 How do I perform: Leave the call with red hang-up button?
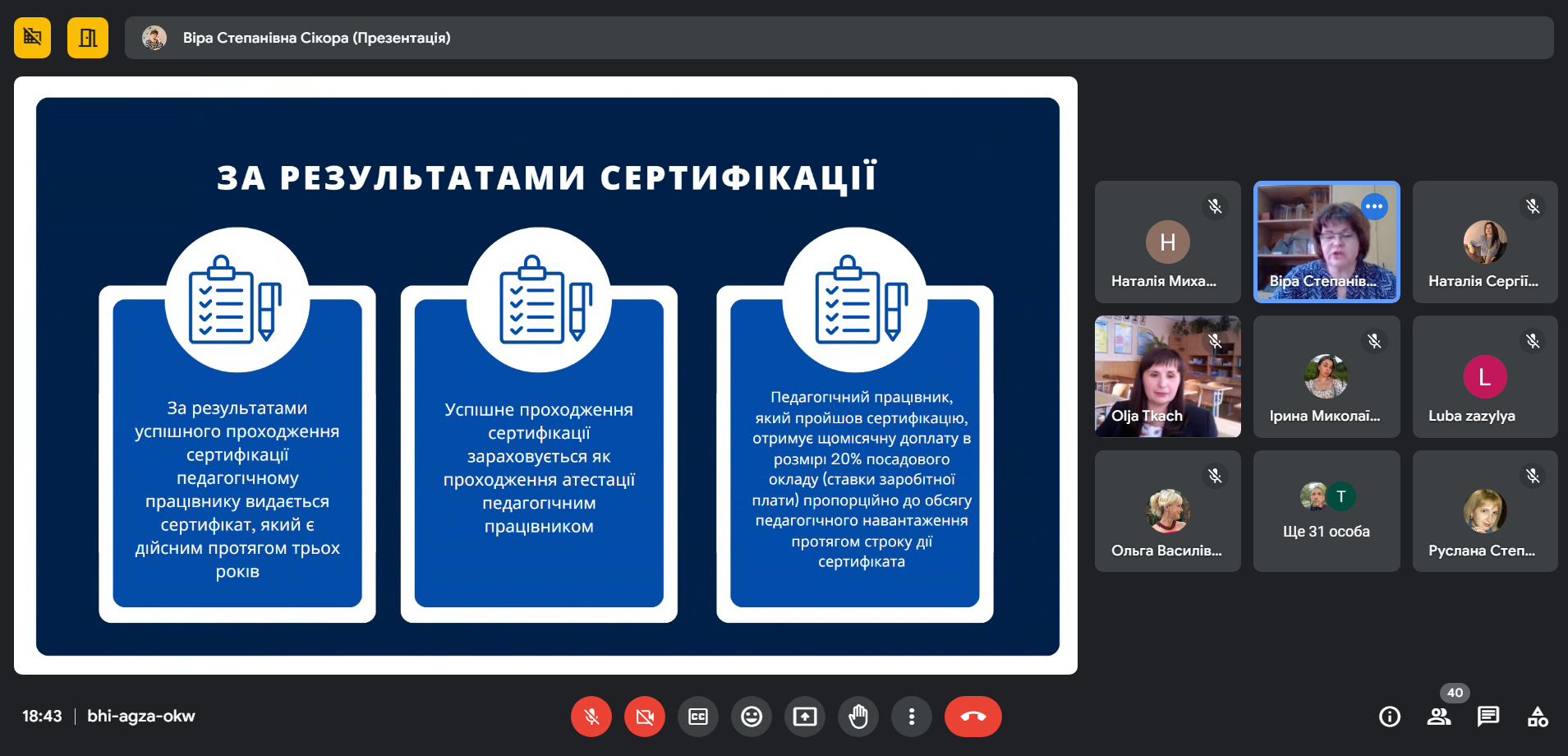pyautogui.click(x=973, y=717)
